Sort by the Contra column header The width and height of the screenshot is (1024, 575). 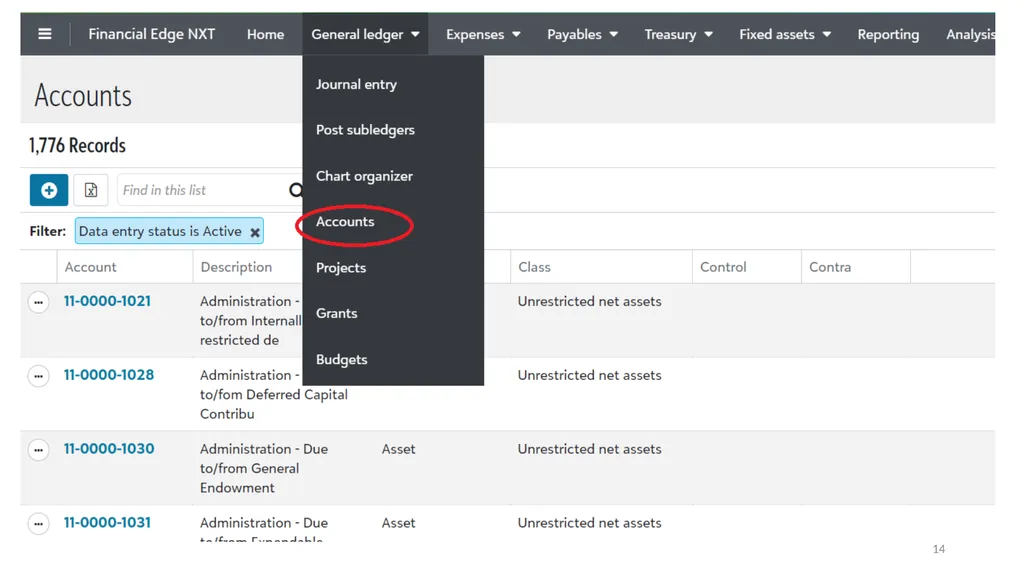click(x=830, y=267)
